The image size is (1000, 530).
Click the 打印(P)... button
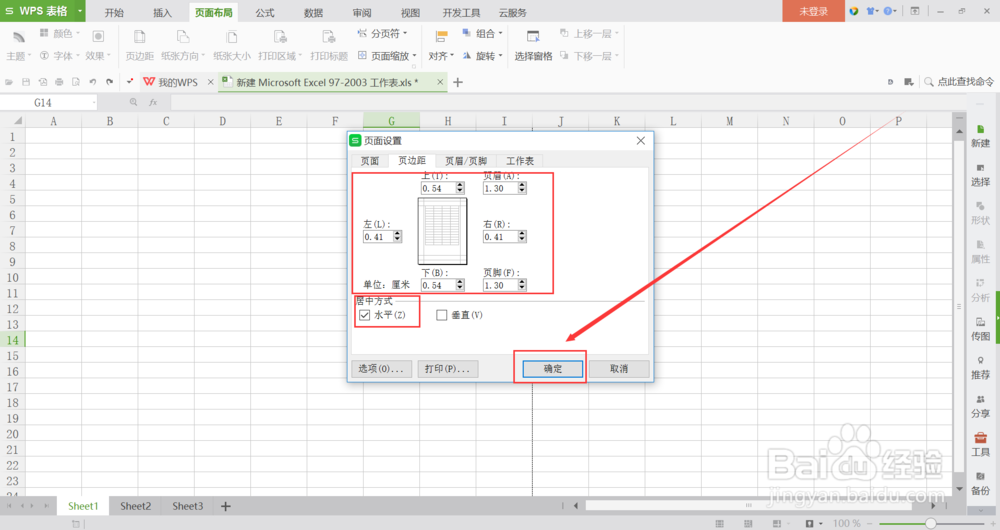pyautogui.click(x=448, y=369)
